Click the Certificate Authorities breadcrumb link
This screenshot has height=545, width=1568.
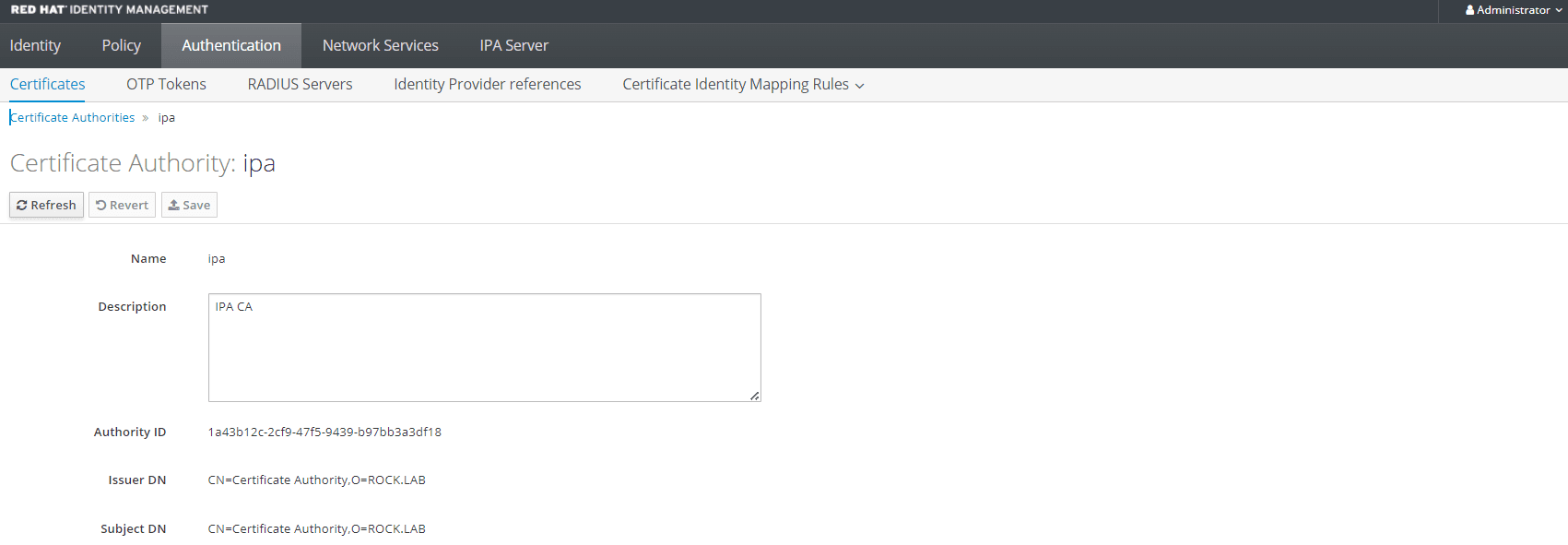point(73,117)
